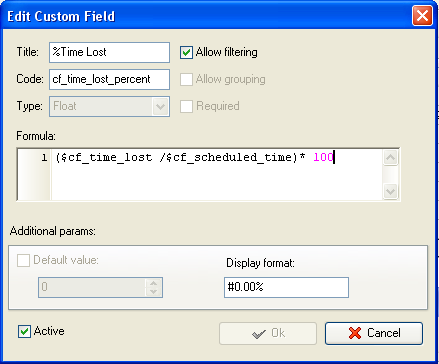Click formula scrollbar up arrow
The width and height of the screenshot is (439, 364).
(x=390, y=157)
